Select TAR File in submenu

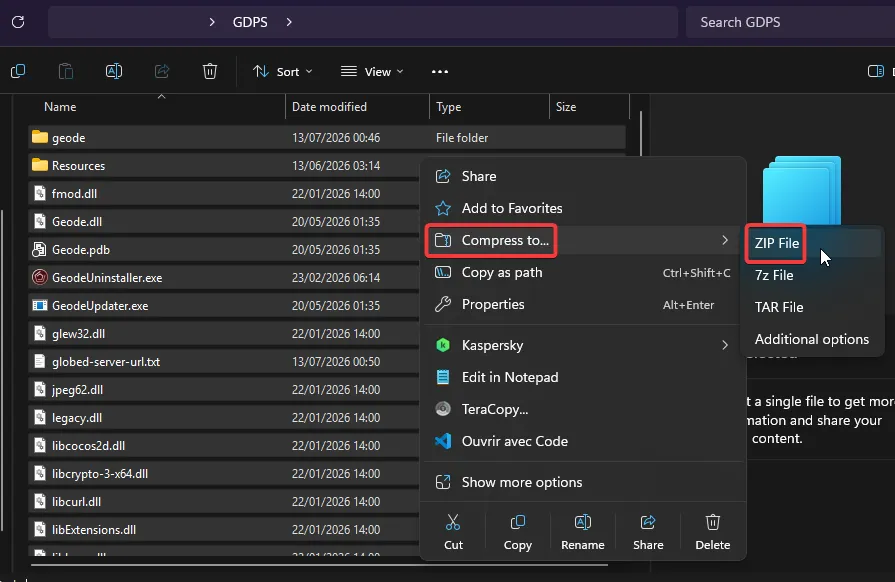coord(812,307)
